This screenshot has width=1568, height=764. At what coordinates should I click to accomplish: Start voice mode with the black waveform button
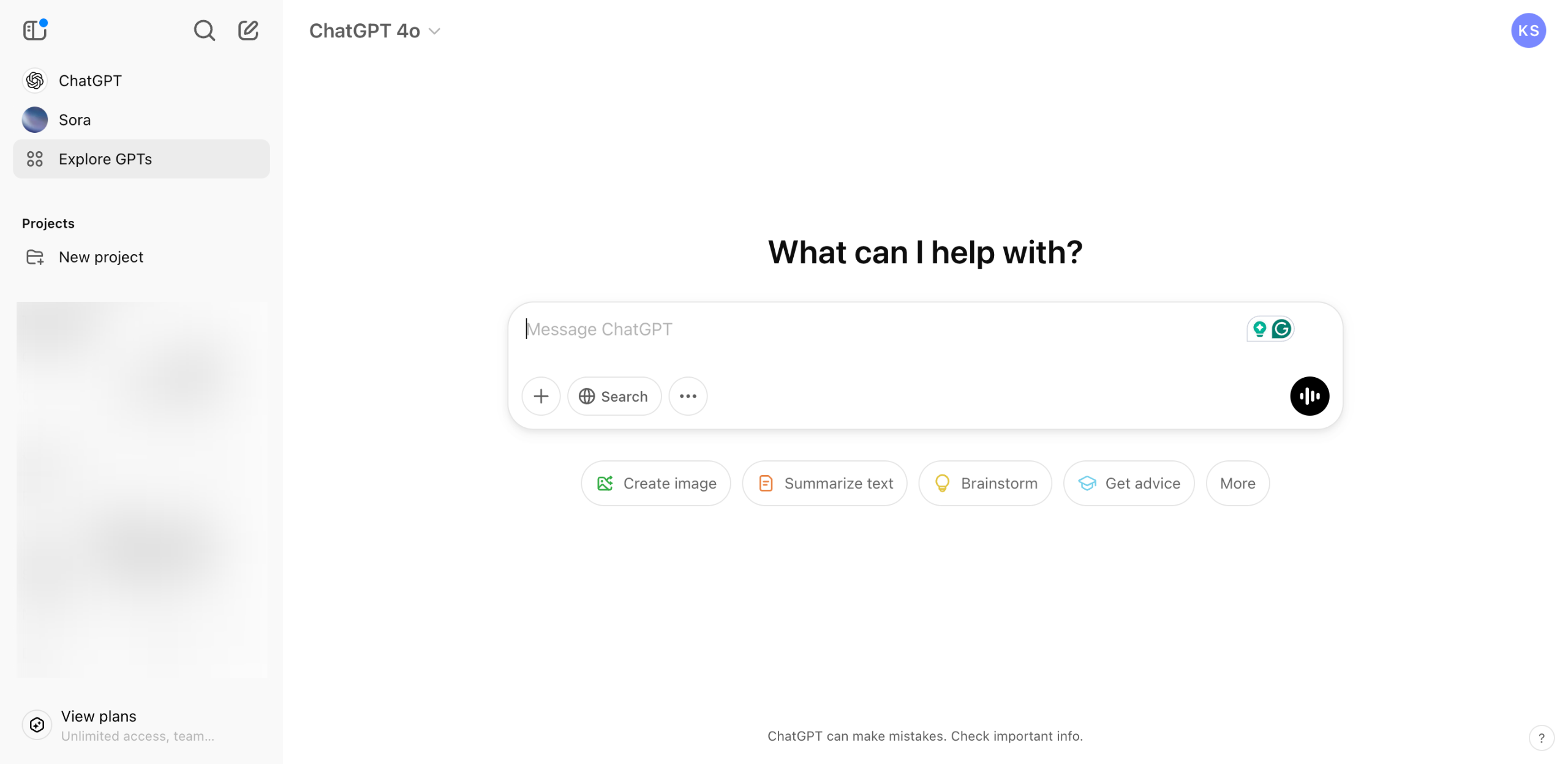(x=1310, y=396)
